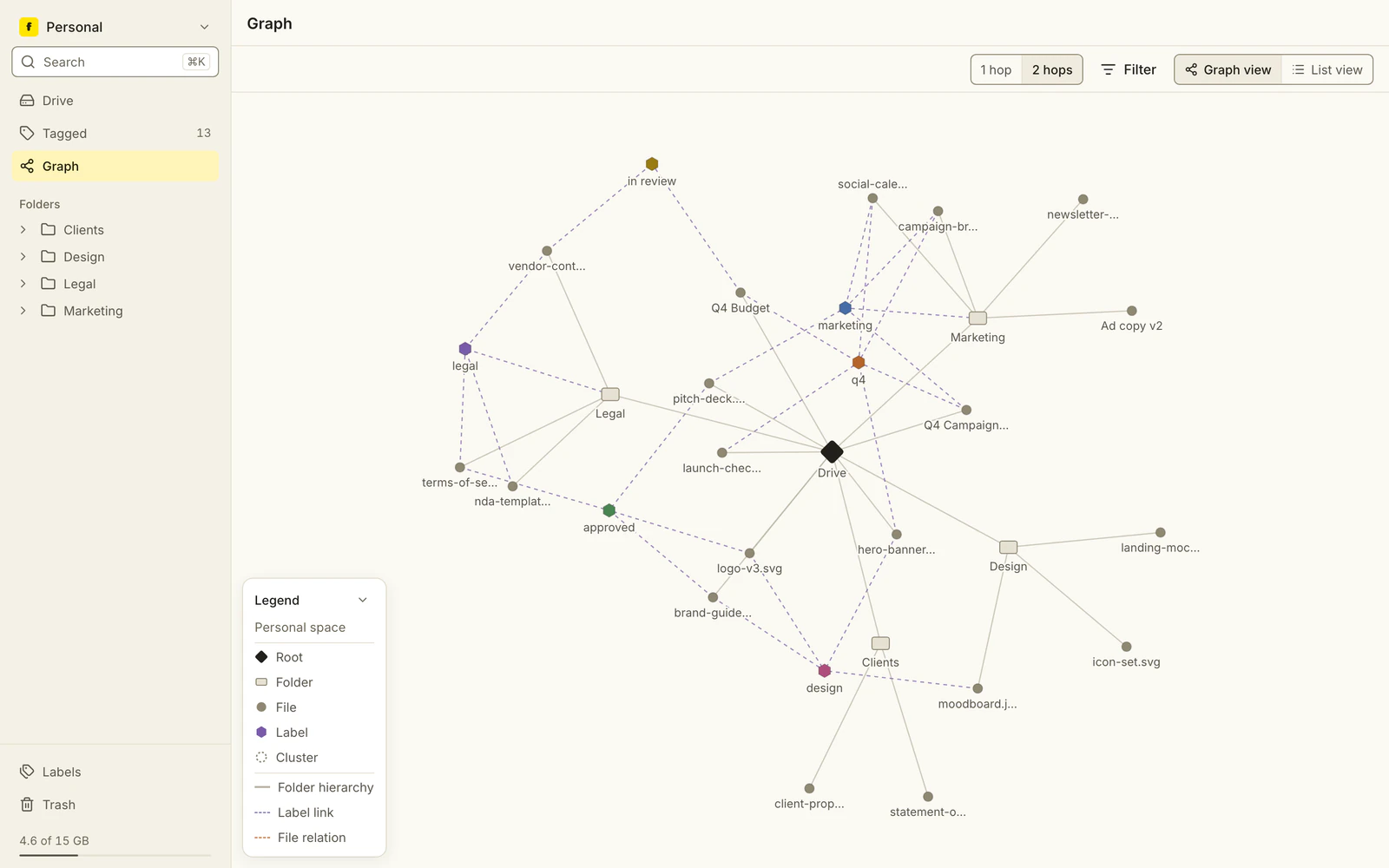The width and height of the screenshot is (1389, 868).
Task: Click the hero-banner file node
Action: [897, 535]
